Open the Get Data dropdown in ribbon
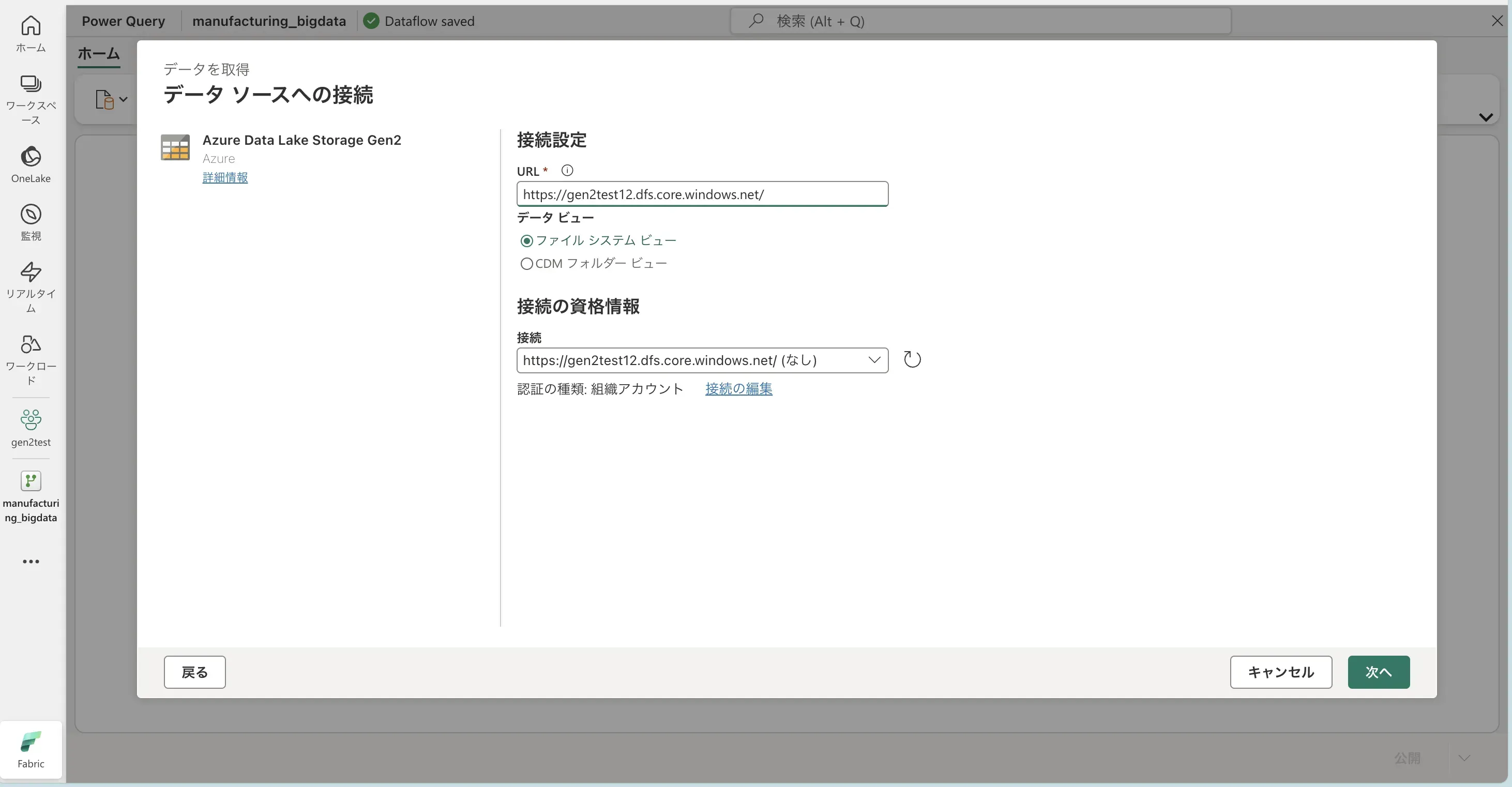Viewport: 1512px width, 787px height. coord(111,99)
